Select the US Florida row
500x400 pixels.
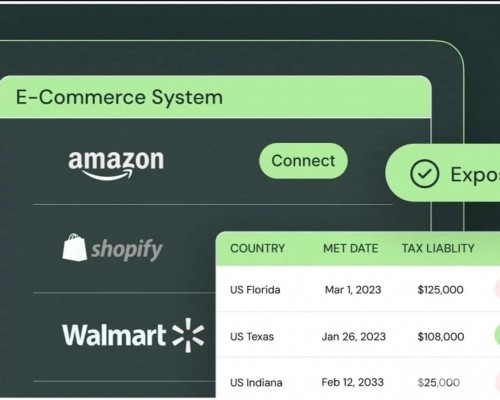tap(358, 289)
